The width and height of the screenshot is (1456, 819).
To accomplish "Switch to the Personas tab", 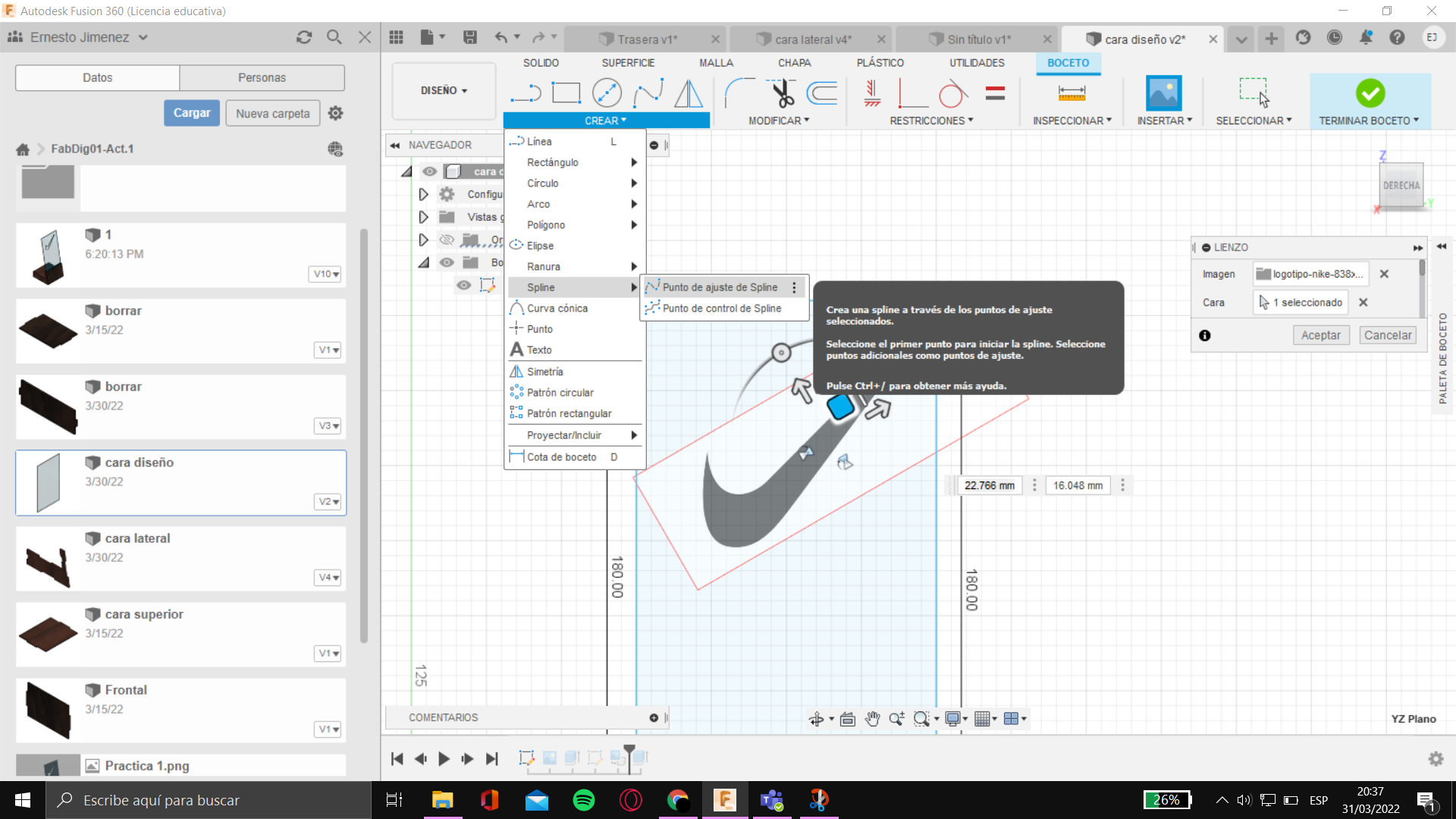I will tap(262, 77).
